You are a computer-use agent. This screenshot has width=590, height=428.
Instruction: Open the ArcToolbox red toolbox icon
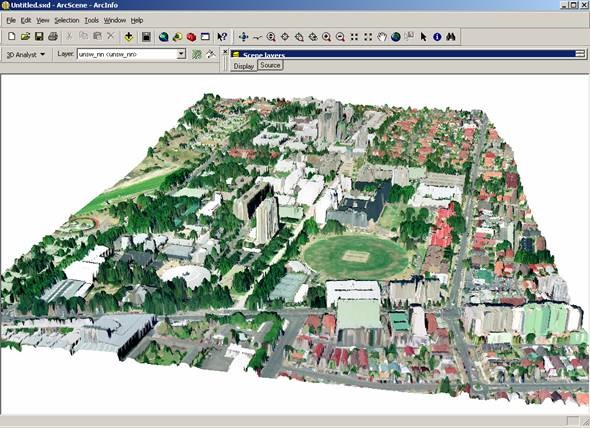191,37
